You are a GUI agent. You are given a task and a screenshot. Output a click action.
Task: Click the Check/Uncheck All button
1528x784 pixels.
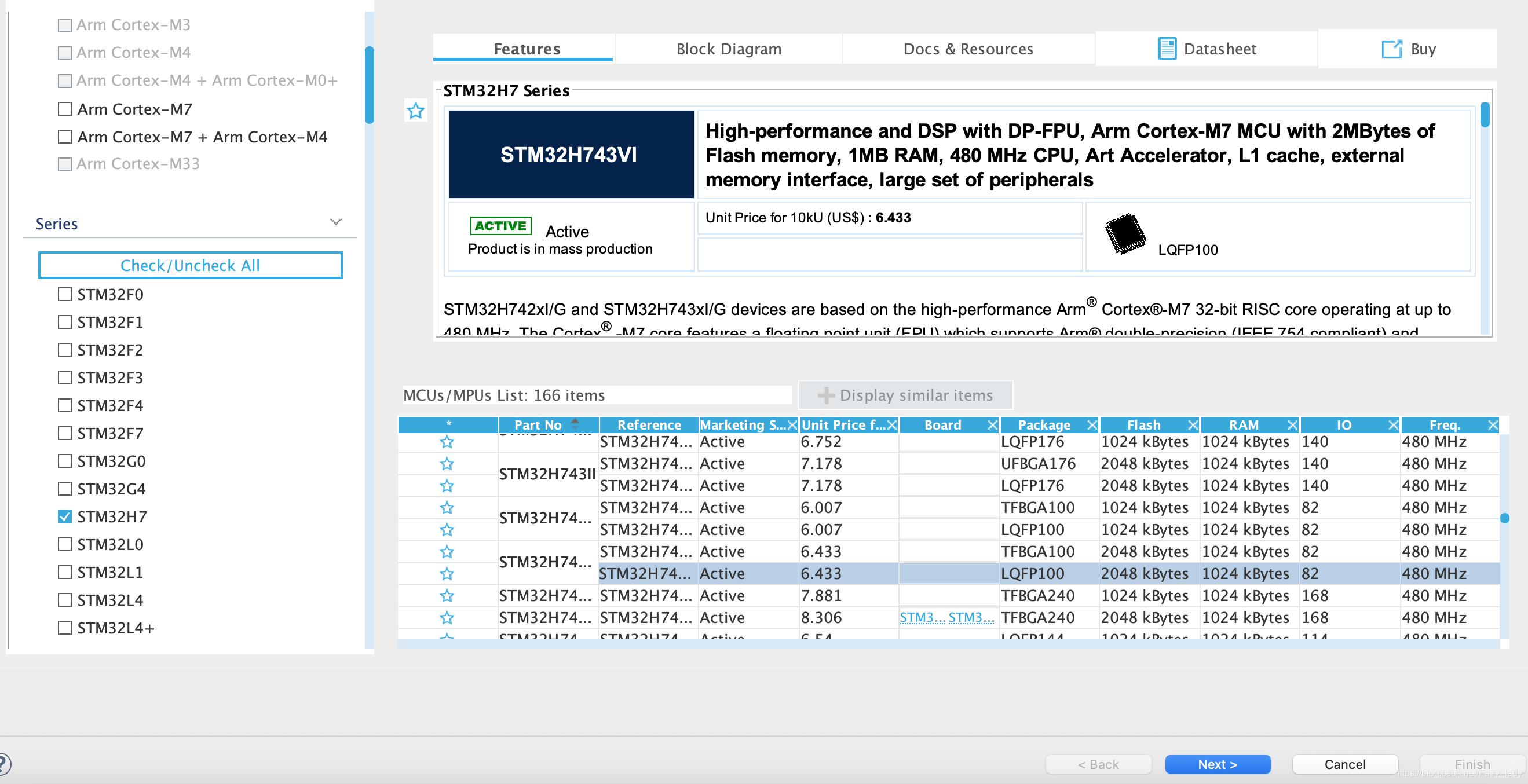tap(190, 266)
